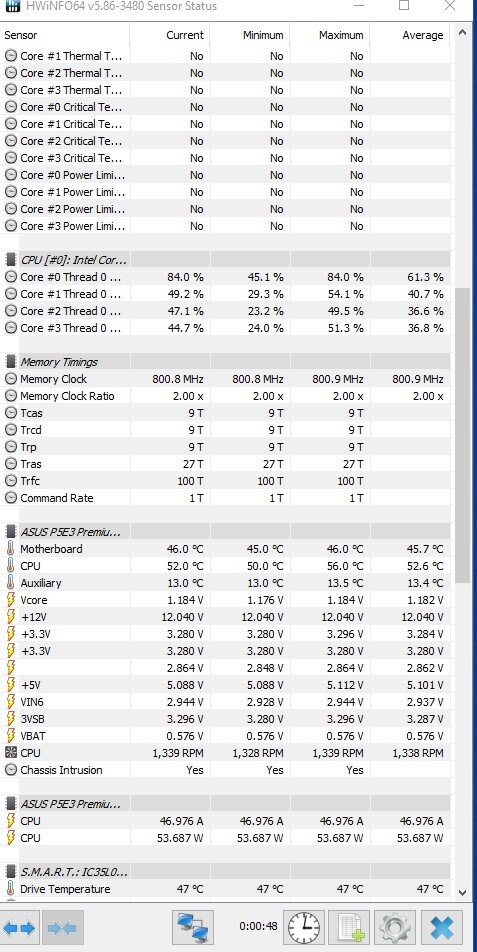Select the Chassis Intrusion row
477x952 pixels.
click(x=225, y=770)
